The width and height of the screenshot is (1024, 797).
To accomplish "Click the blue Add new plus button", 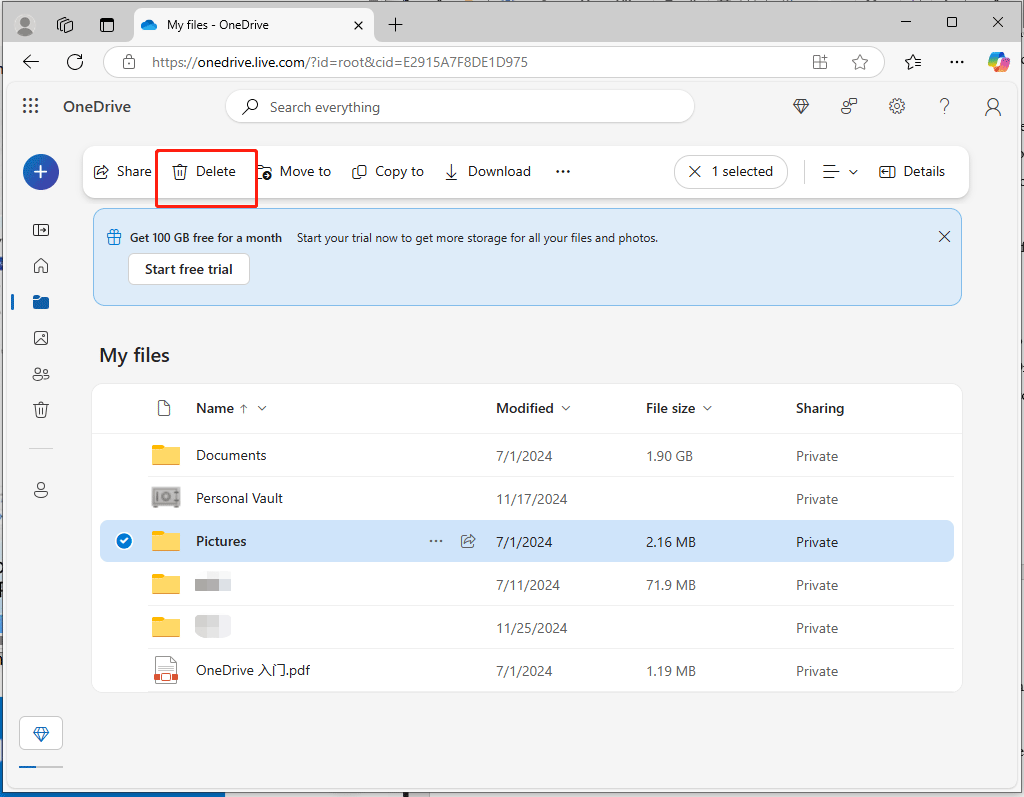I will coord(41,172).
